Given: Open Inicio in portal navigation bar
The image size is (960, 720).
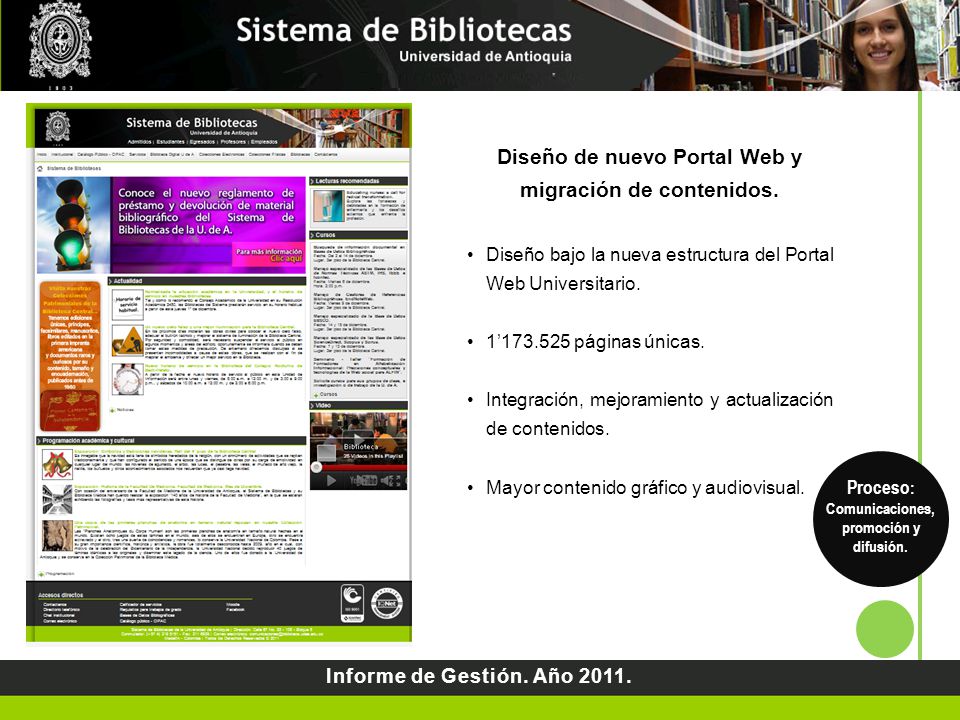Looking at the screenshot, I should pos(42,154).
